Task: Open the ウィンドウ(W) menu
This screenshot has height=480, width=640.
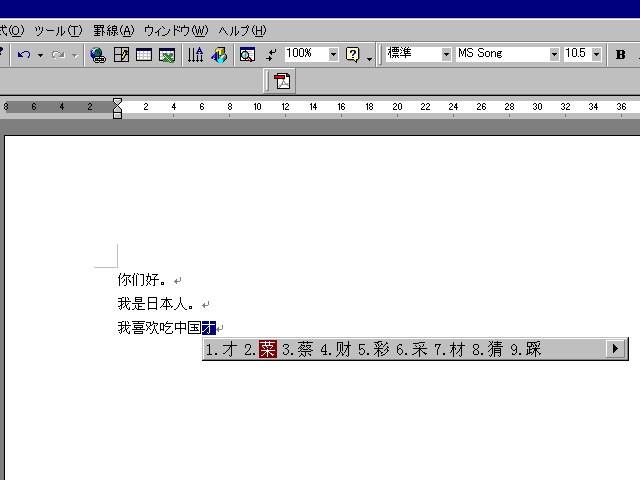Action: click(176, 31)
